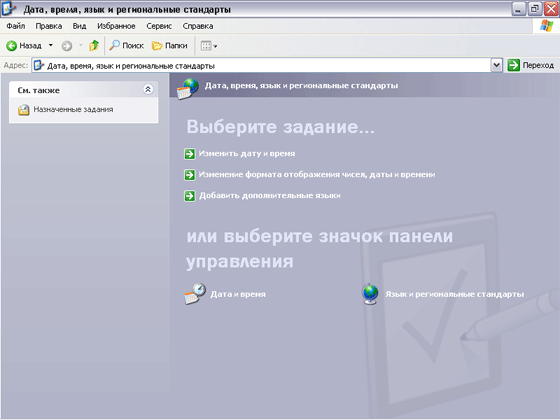
Task: Open the address bar dropdown arrow
Action: pyautogui.click(x=496, y=65)
